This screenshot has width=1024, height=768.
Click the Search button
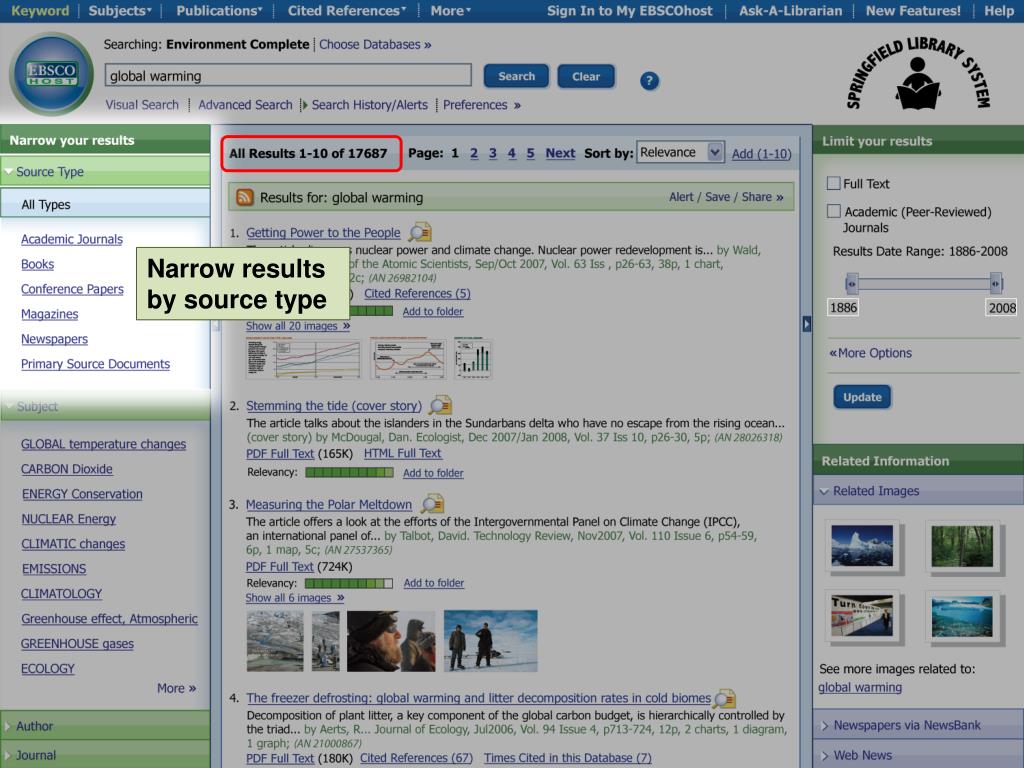[516, 76]
